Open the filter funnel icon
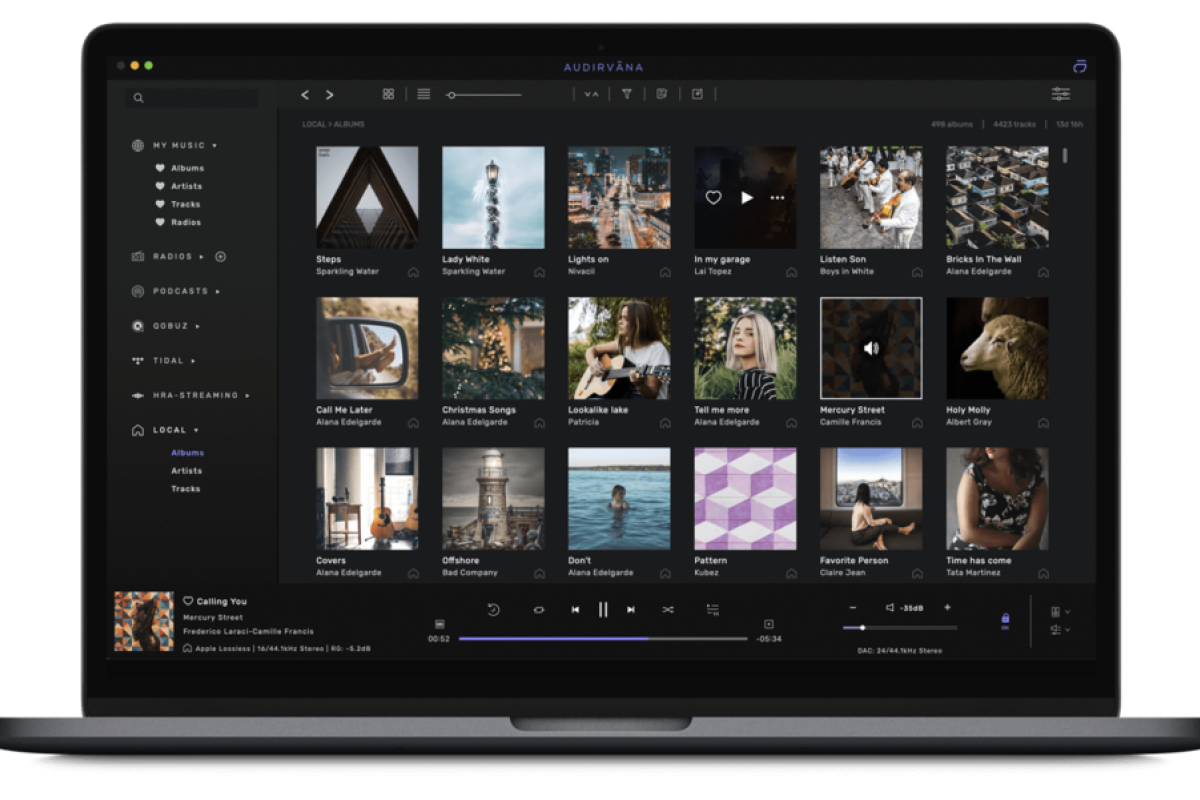Viewport: 1200px width, 800px height. point(627,94)
